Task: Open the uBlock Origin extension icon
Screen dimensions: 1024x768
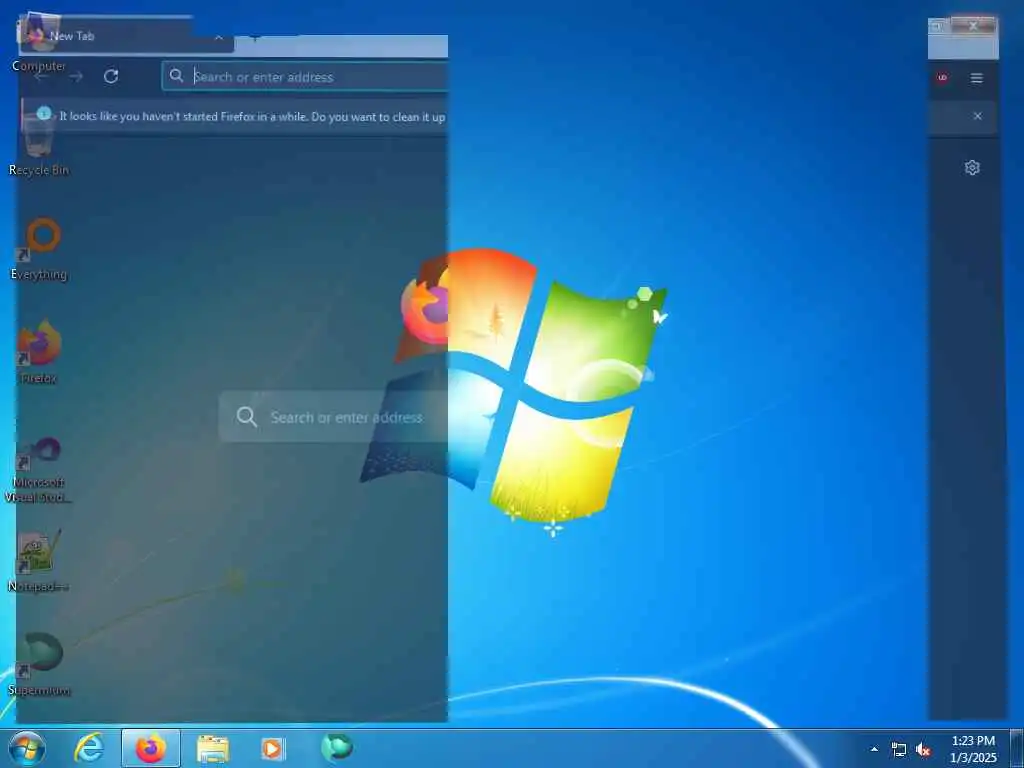Action: [942, 78]
